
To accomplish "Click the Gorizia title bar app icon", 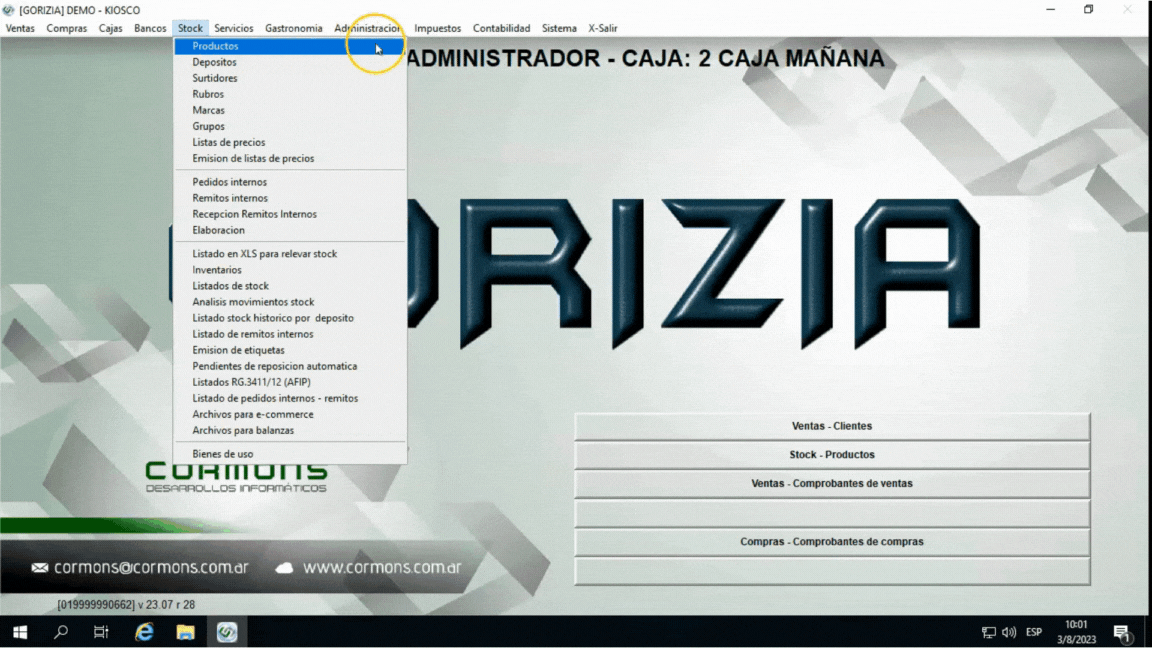I will coord(9,10).
